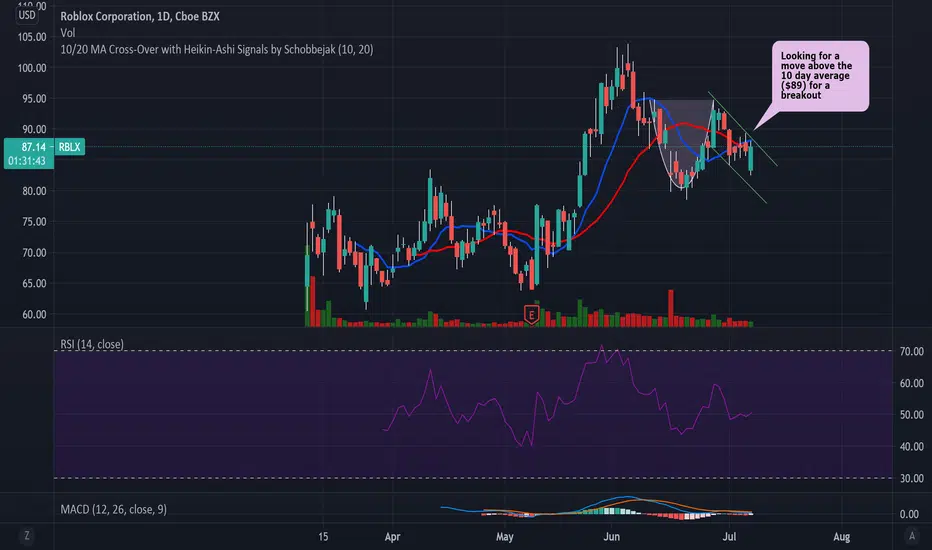Click the May label on time axis
The height and width of the screenshot is (550, 932).
[505, 536]
